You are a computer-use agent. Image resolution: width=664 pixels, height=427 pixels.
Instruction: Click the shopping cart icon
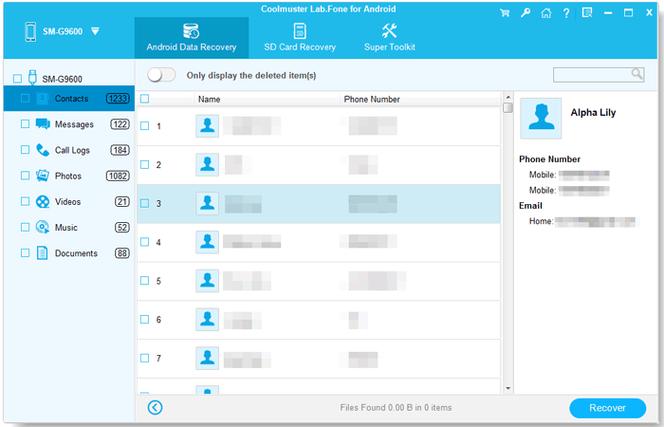504,13
